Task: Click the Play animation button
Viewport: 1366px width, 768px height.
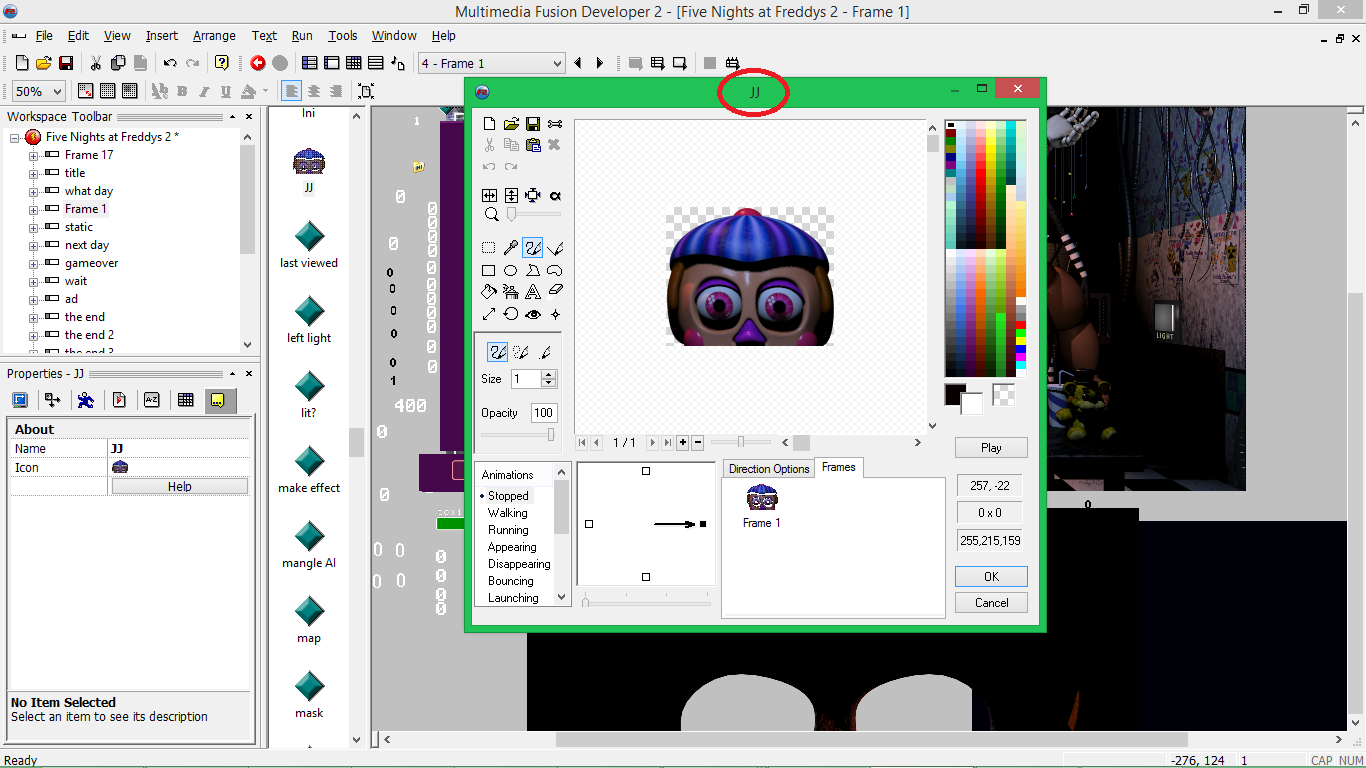Action: [991, 448]
